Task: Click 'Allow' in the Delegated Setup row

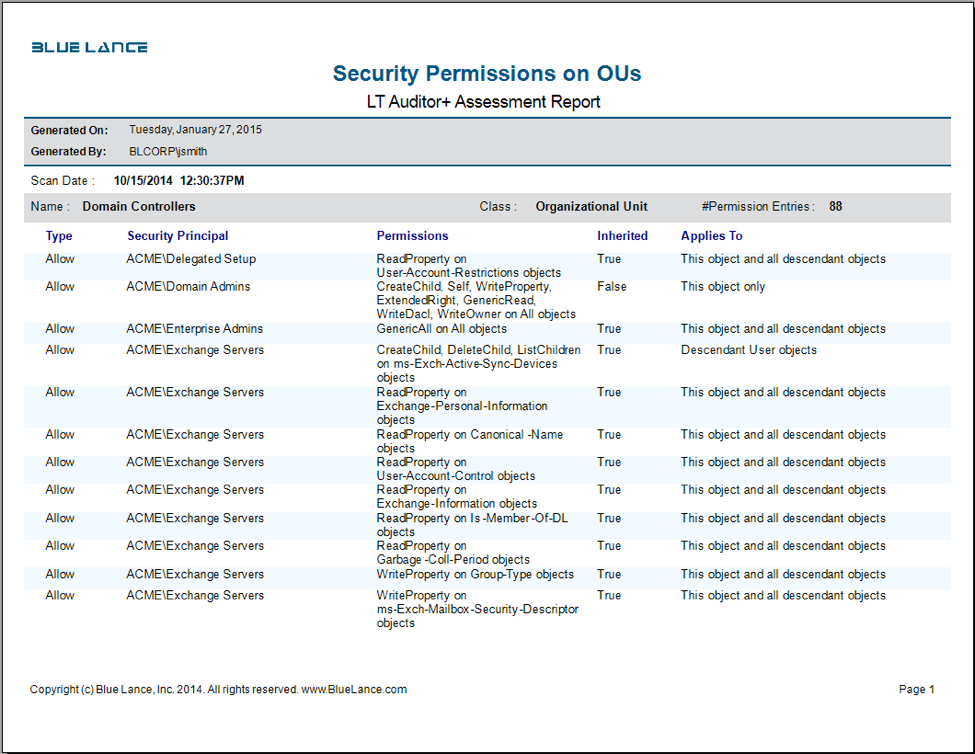Action: [60, 259]
